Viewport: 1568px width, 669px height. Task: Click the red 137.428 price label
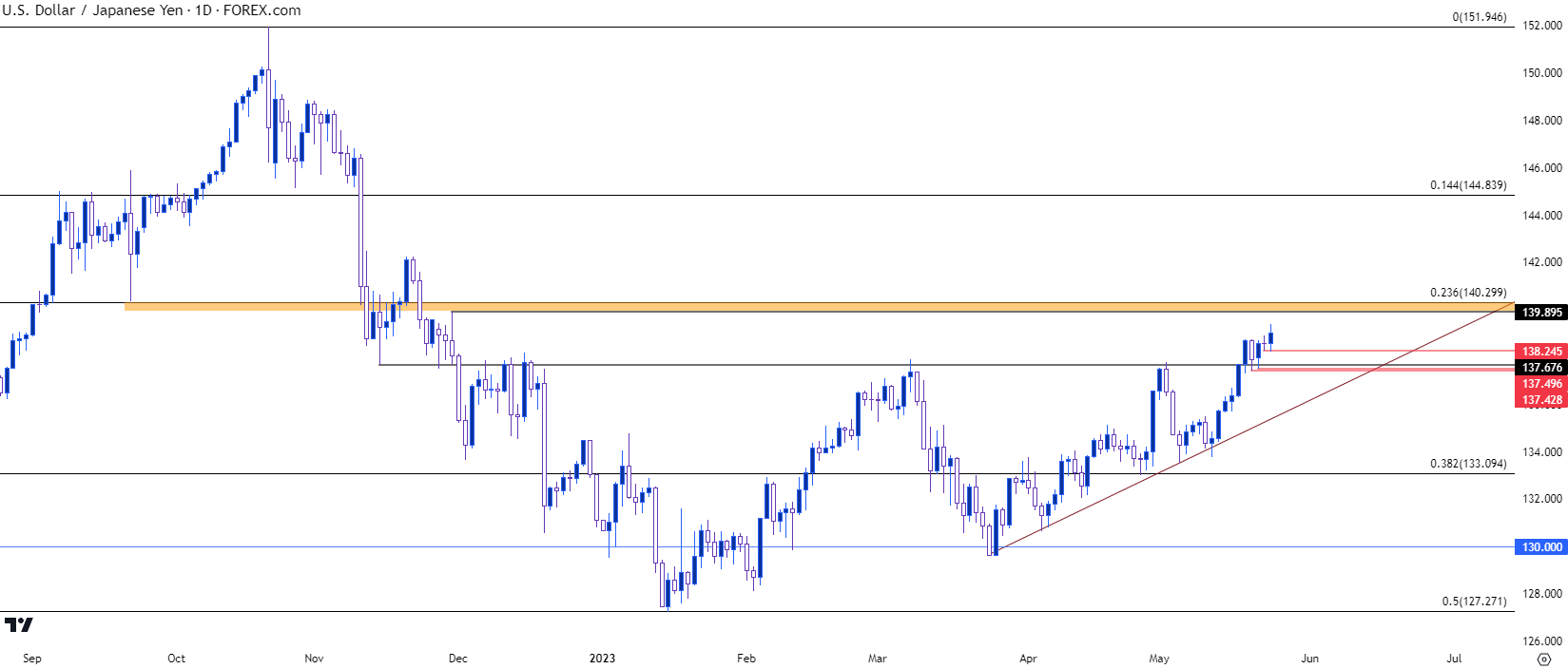[1541, 400]
